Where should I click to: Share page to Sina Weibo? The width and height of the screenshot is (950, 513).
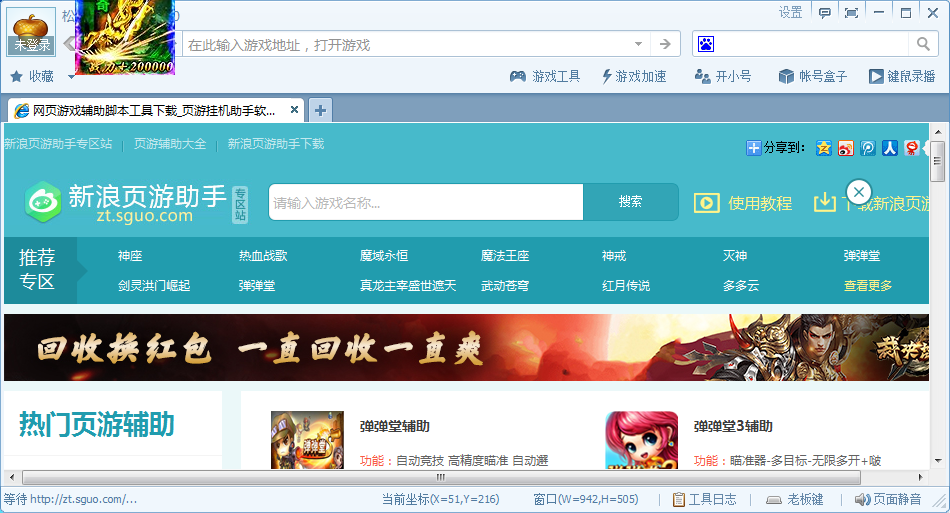846,148
